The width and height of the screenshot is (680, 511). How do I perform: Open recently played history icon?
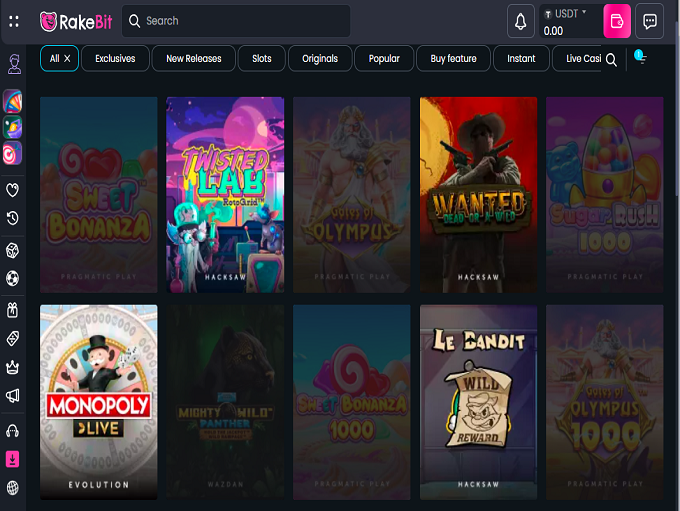point(13,218)
